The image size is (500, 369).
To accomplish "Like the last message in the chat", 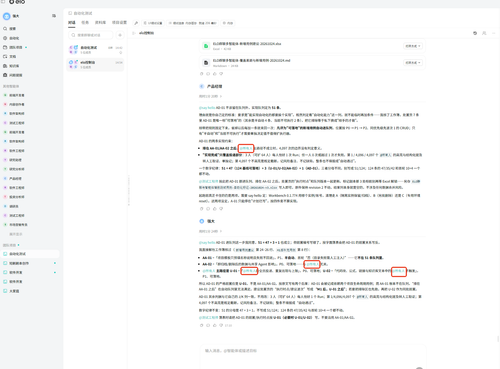I will point(215,325).
